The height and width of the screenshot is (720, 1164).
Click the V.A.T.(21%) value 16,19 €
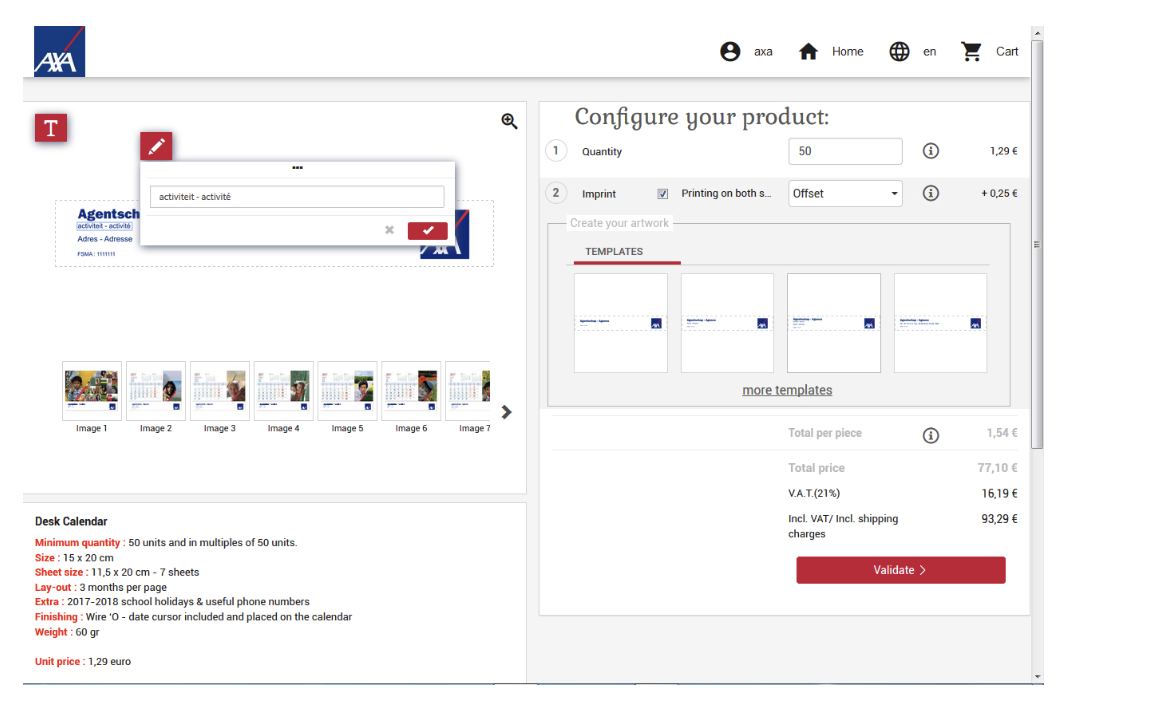coord(999,493)
